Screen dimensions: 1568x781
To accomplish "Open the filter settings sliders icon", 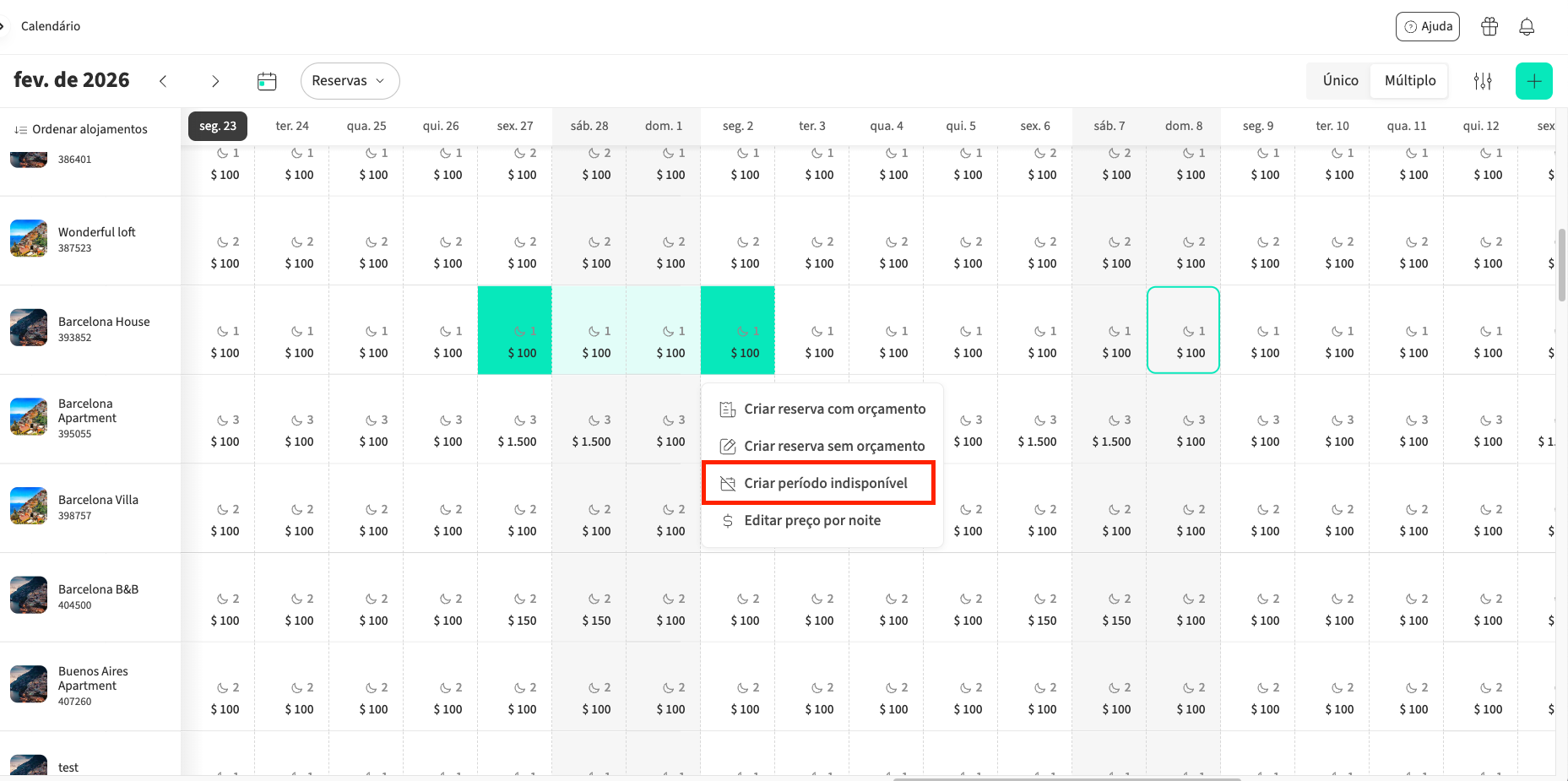I will coord(1483,81).
